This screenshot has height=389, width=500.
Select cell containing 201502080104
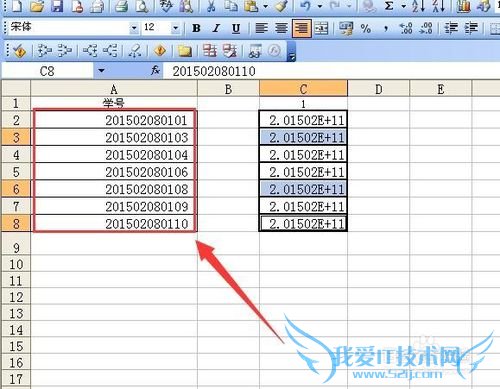pos(114,155)
